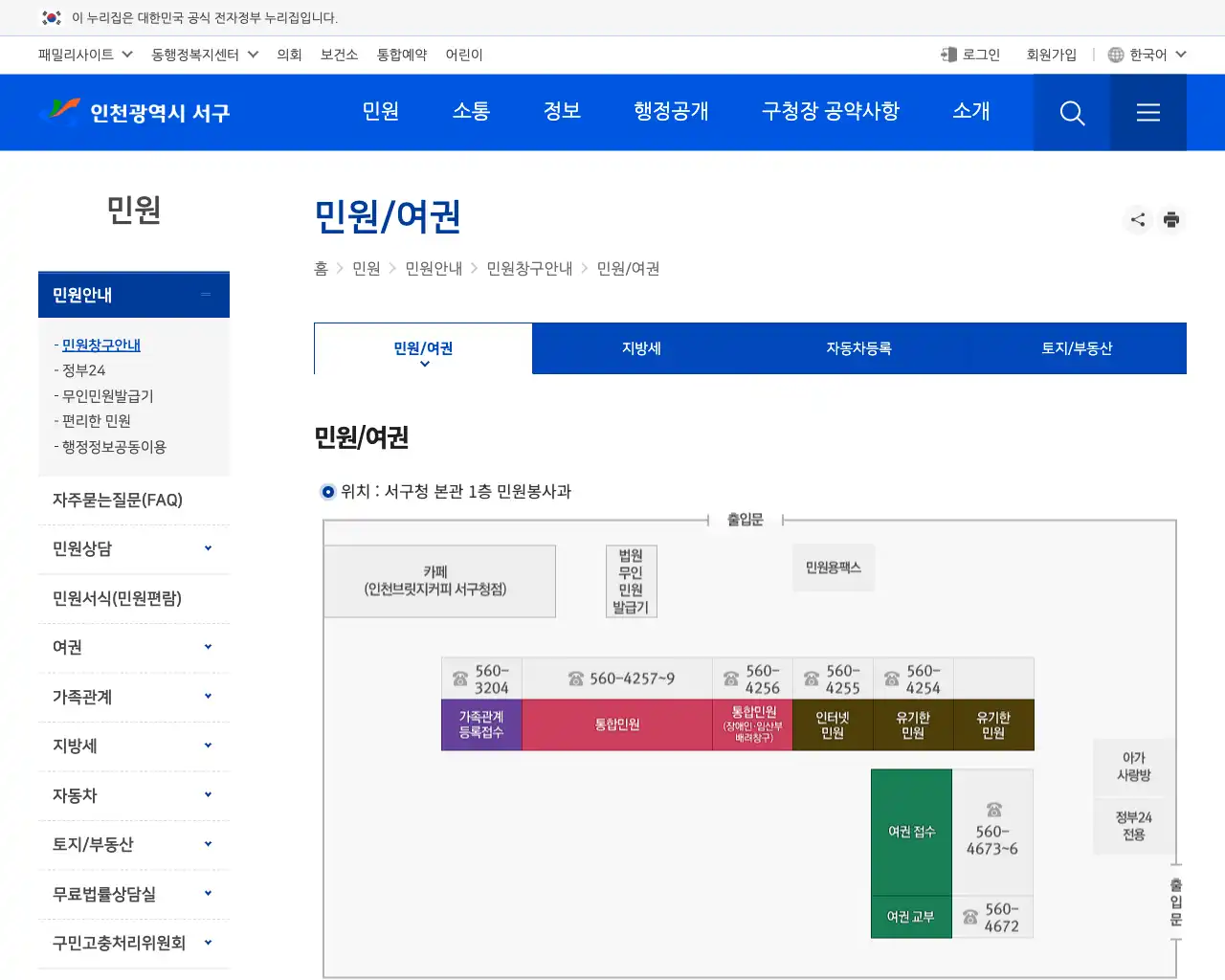The height and width of the screenshot is (980, 1225).
Task: Open the hamburger menu
Action: point(1147,112)
